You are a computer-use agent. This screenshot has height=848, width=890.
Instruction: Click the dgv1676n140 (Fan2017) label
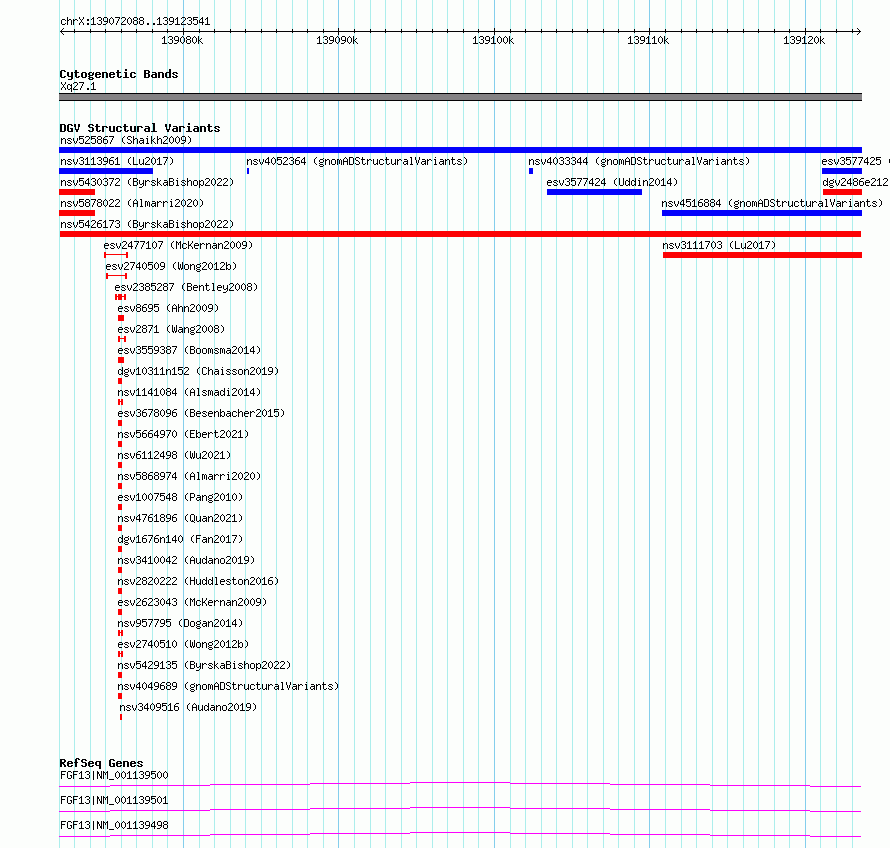click(180, 539)
